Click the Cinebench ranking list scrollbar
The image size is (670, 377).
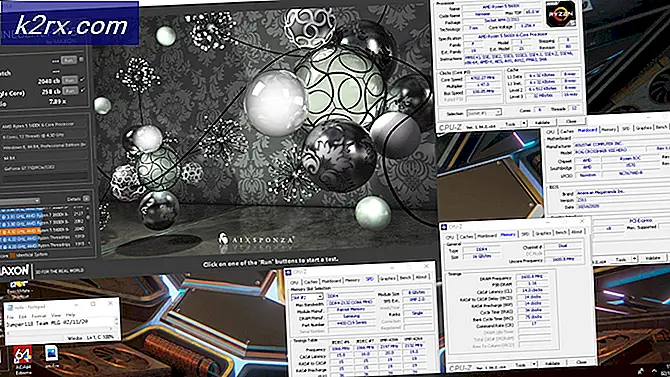(88, 227)
